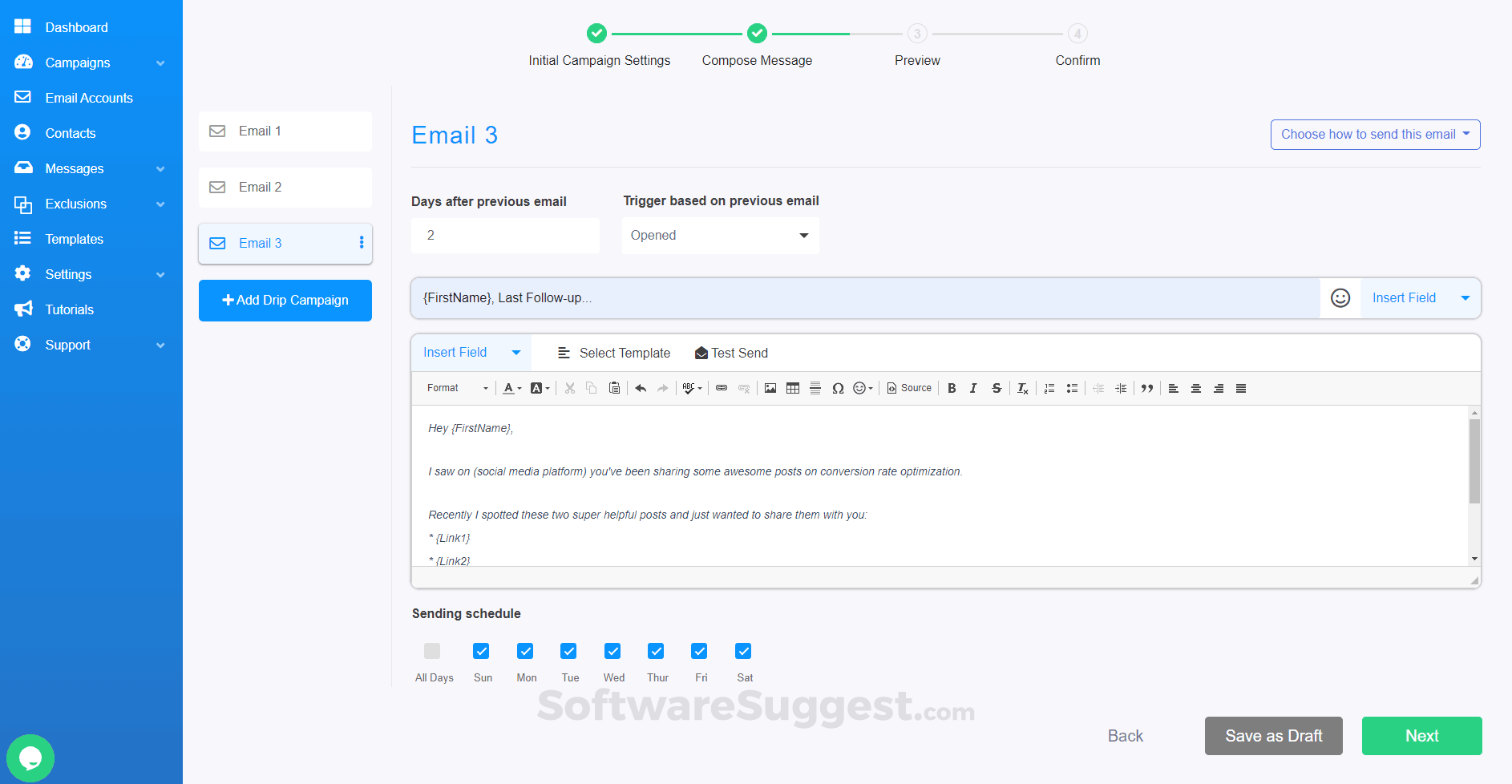The height and width of the screenshot is (784, 1512).
Task: Apply italic formatting in the editor
Action: click(x=972, y=388)
